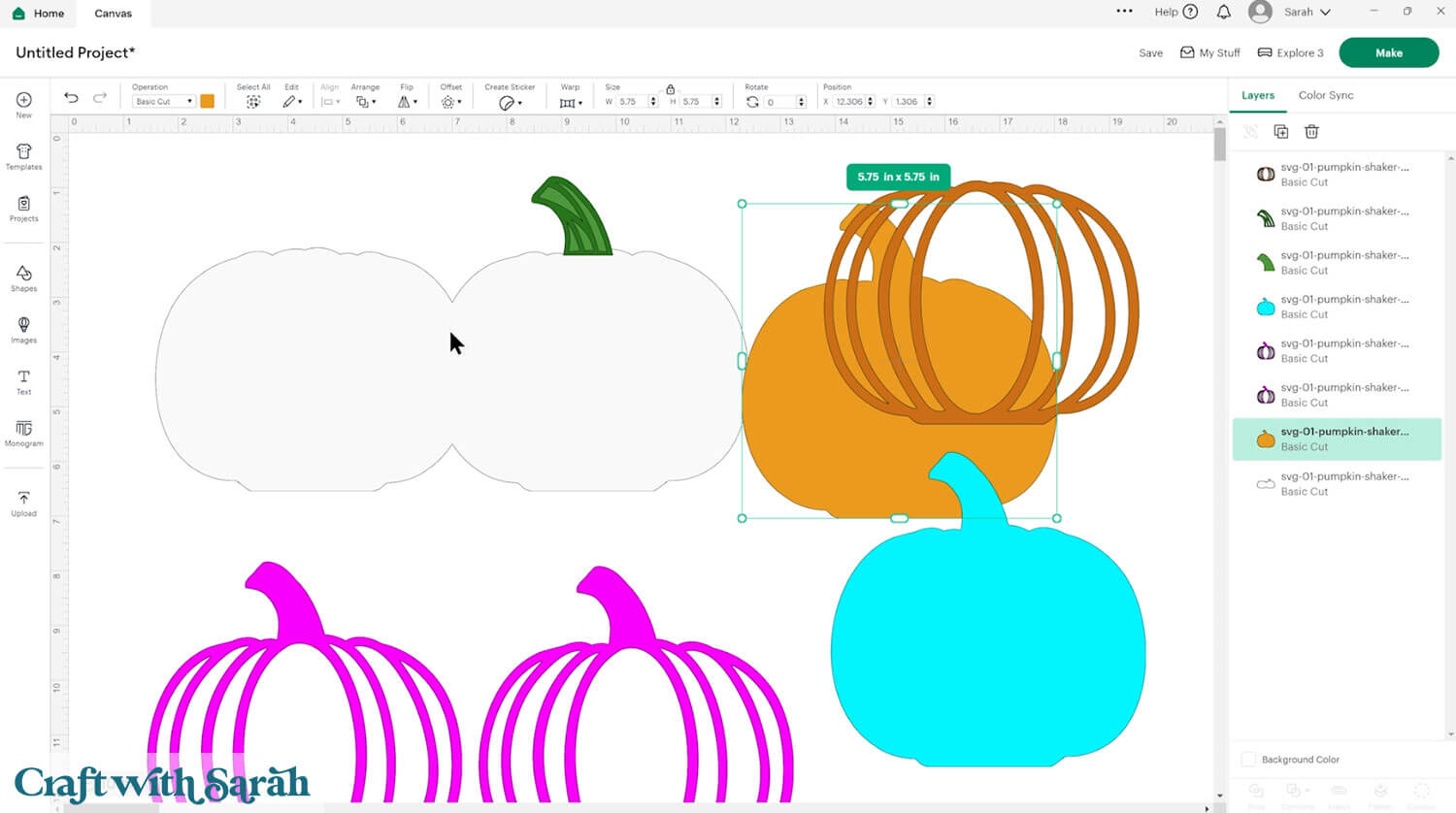The width and height of the screenshot is (1456, 813).
Task: Delete the selected layer with trash icon
Action: [1311, 132]
